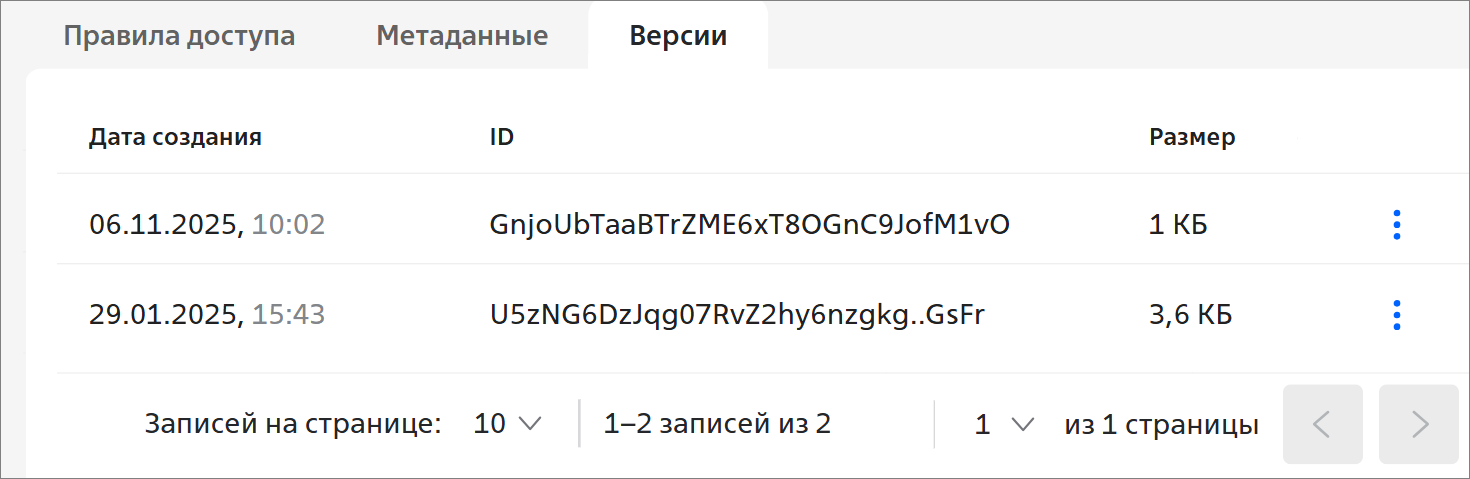Click the ID column header
This screenshot has height=479, width=1470.
tap(502, 137)
